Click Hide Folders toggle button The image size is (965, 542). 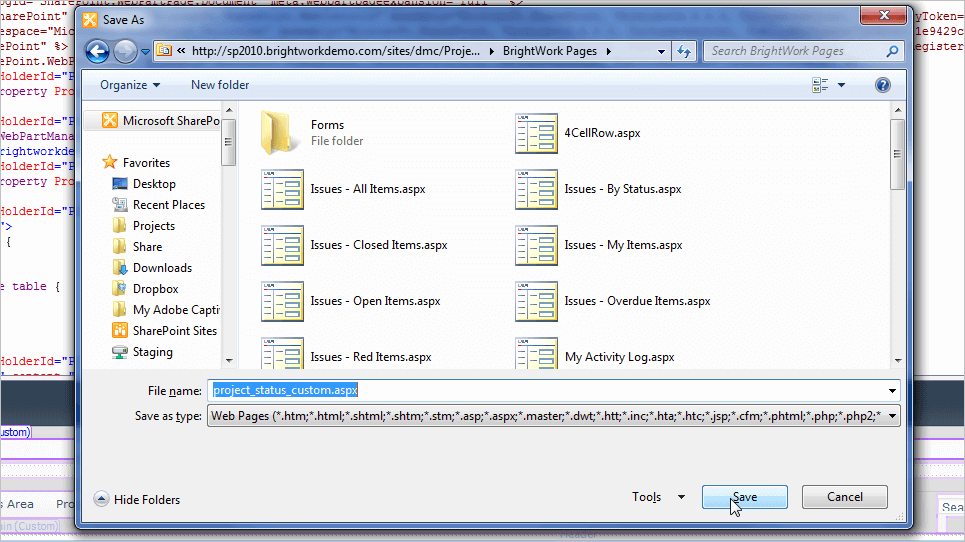tap(137, 500)
